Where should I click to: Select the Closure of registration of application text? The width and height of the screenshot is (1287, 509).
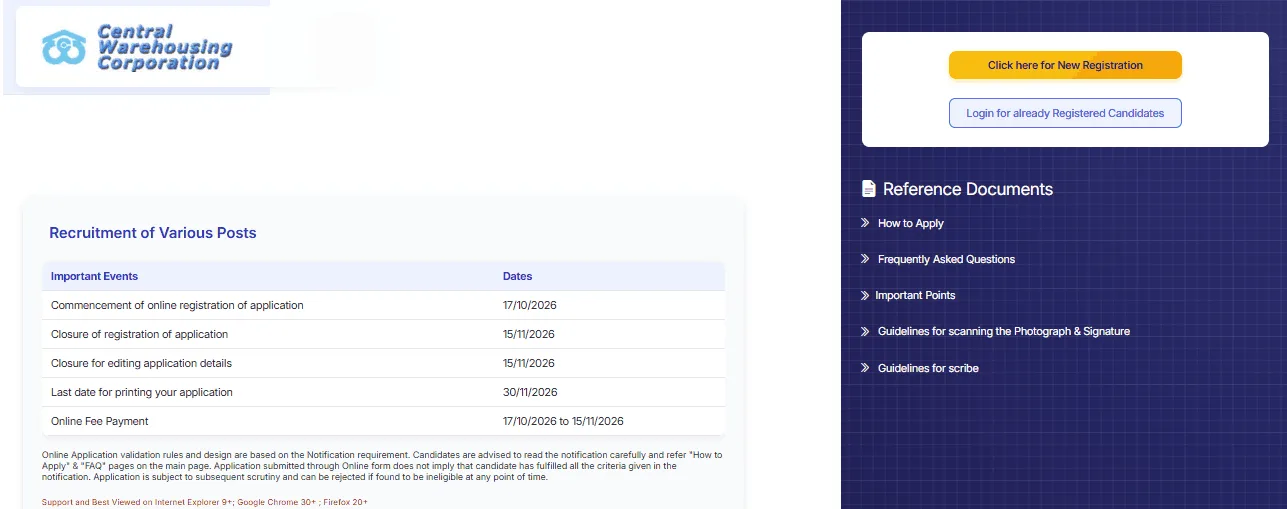click(139, 334)
